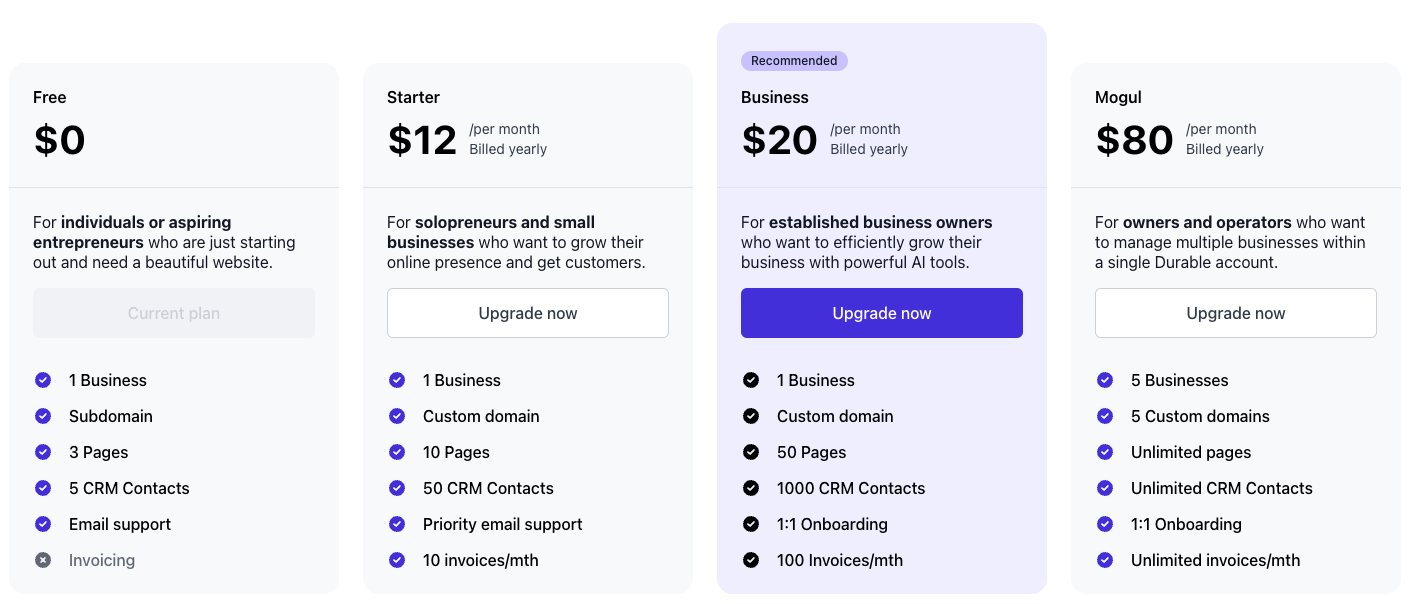
Task: Click checkmark beside Unlimited pages
Action: (1105, 452)
